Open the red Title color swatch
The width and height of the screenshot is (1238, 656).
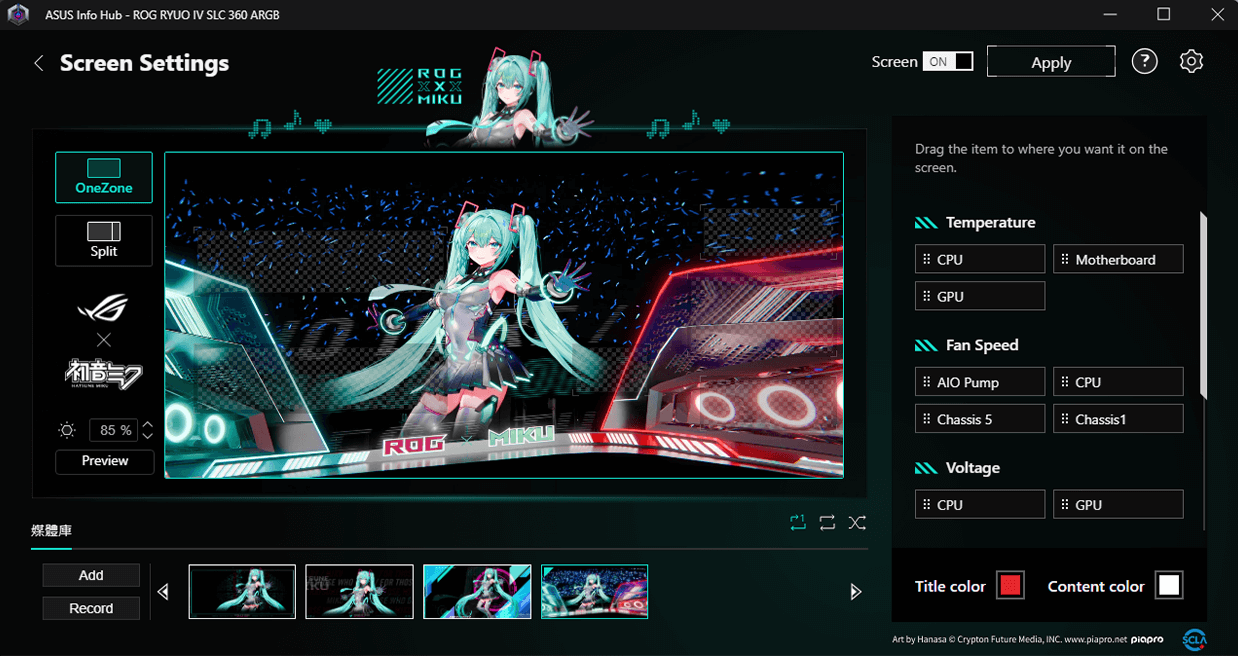click(1009, 585)
